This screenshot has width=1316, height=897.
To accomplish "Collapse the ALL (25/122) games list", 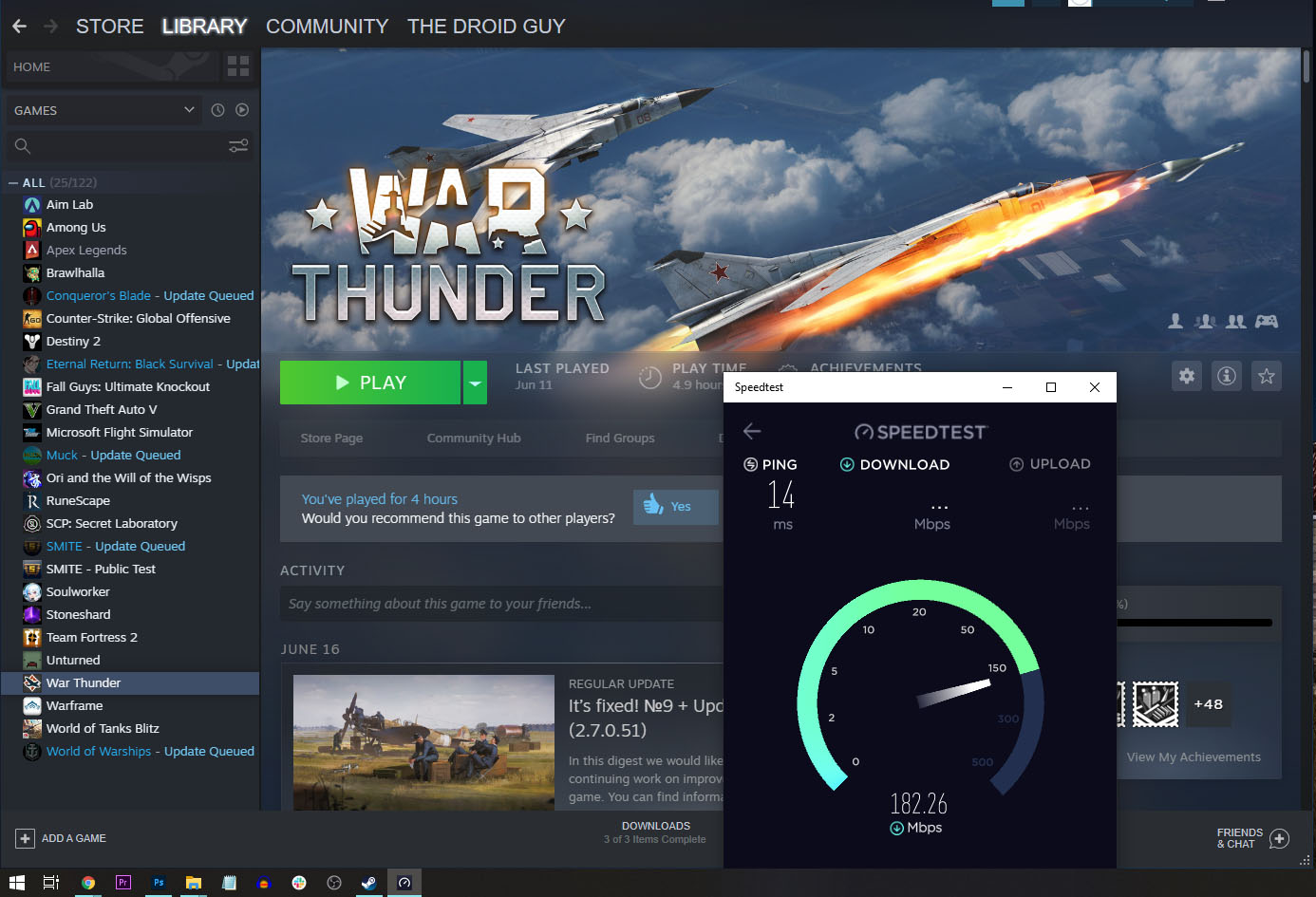I will point(11,181).
